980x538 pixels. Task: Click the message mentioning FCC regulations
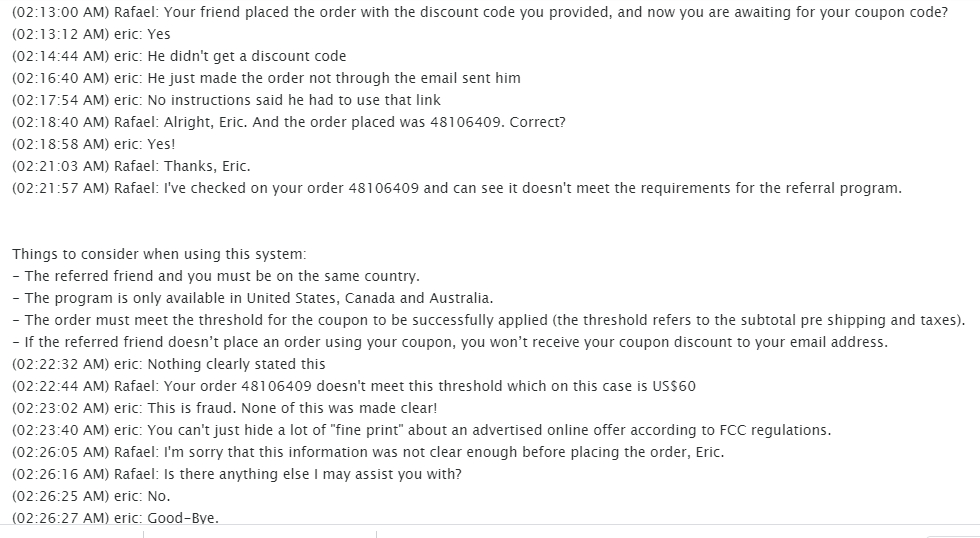pyautogui.click(x=421, y=430)
